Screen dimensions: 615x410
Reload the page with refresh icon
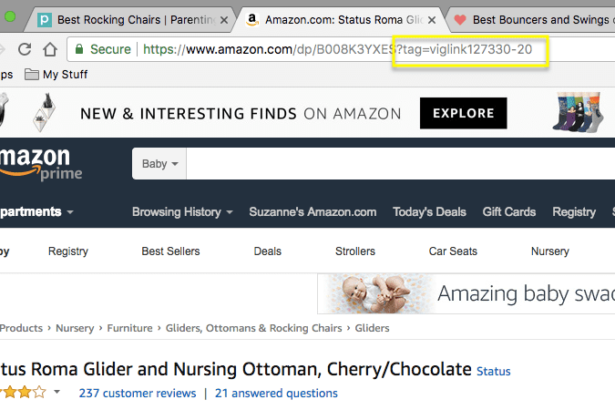click(25, 49)
